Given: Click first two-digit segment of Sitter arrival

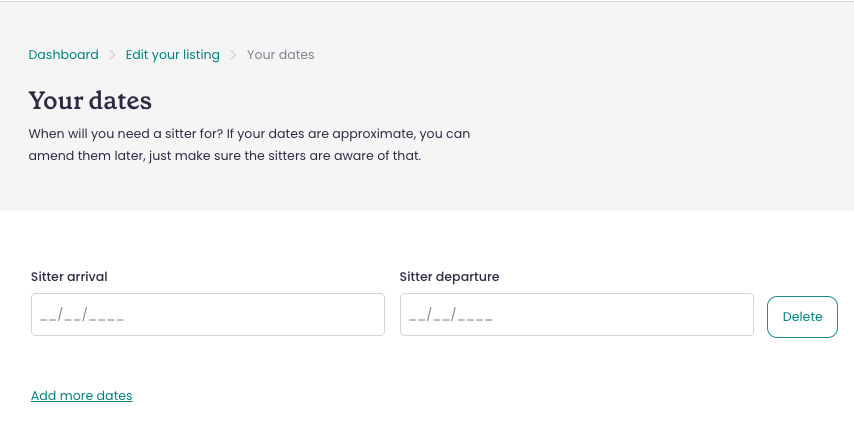Looking at the screenshot, I should pos(48,316).
